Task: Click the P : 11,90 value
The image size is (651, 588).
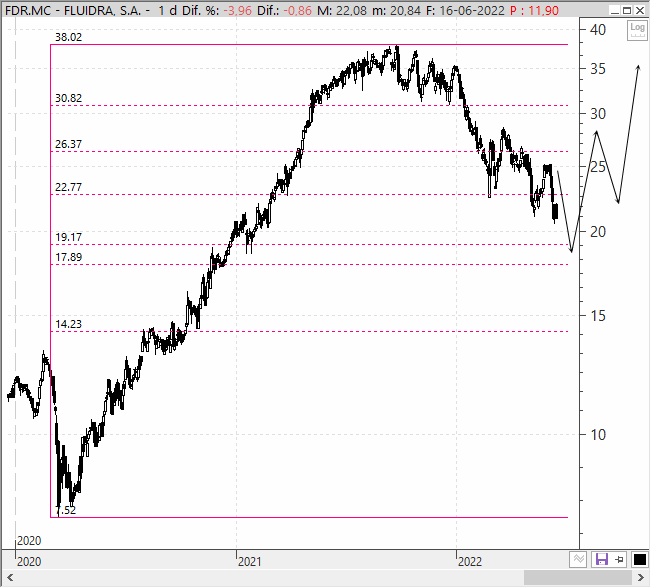Action: [x=534, y=11]
